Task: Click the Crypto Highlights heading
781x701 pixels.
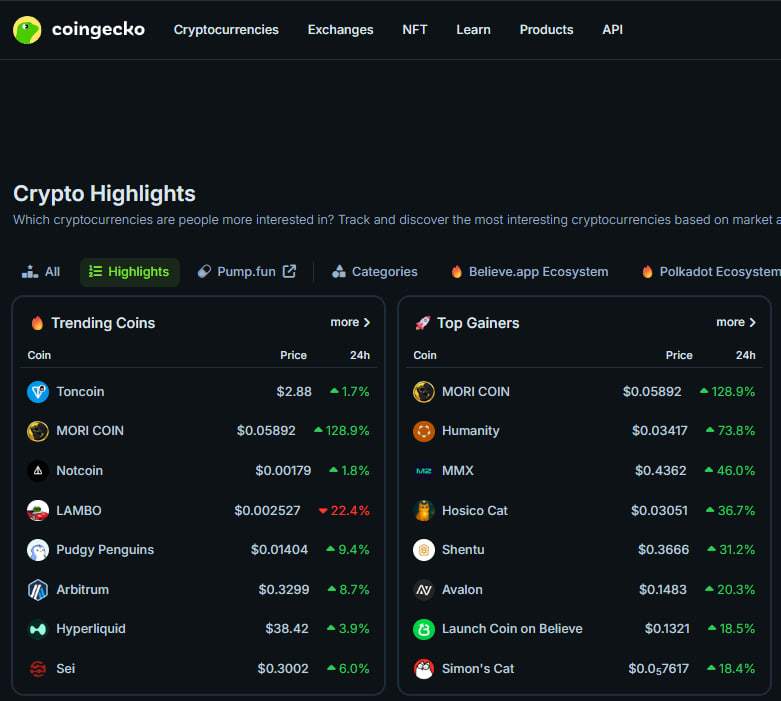Action: [104, 194]
